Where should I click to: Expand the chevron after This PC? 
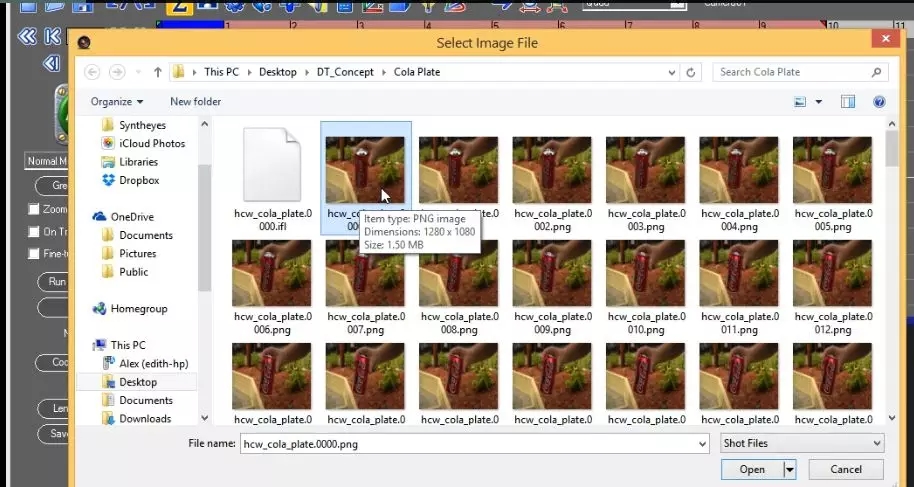pos(249,72)
